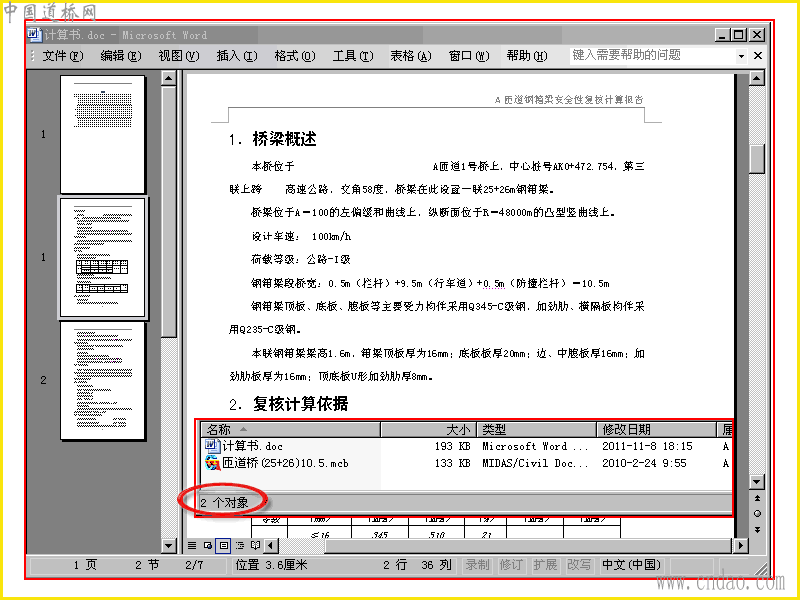Open the help question box dropdown arrow
This screenshot has height=600, width=800.
click(741, 56)
